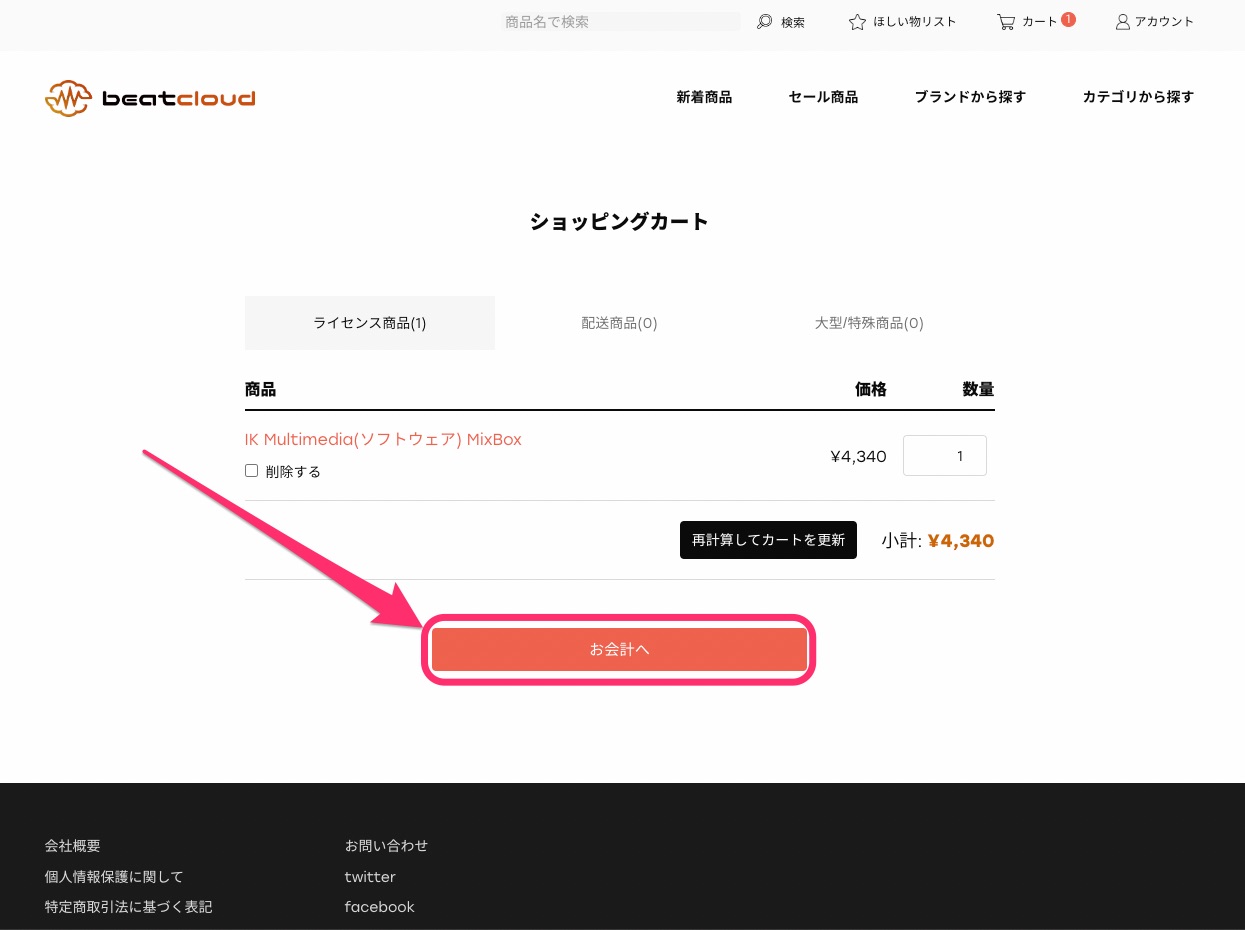Open the wishlist star icon

pyautogui.click(x=857, y=21)
